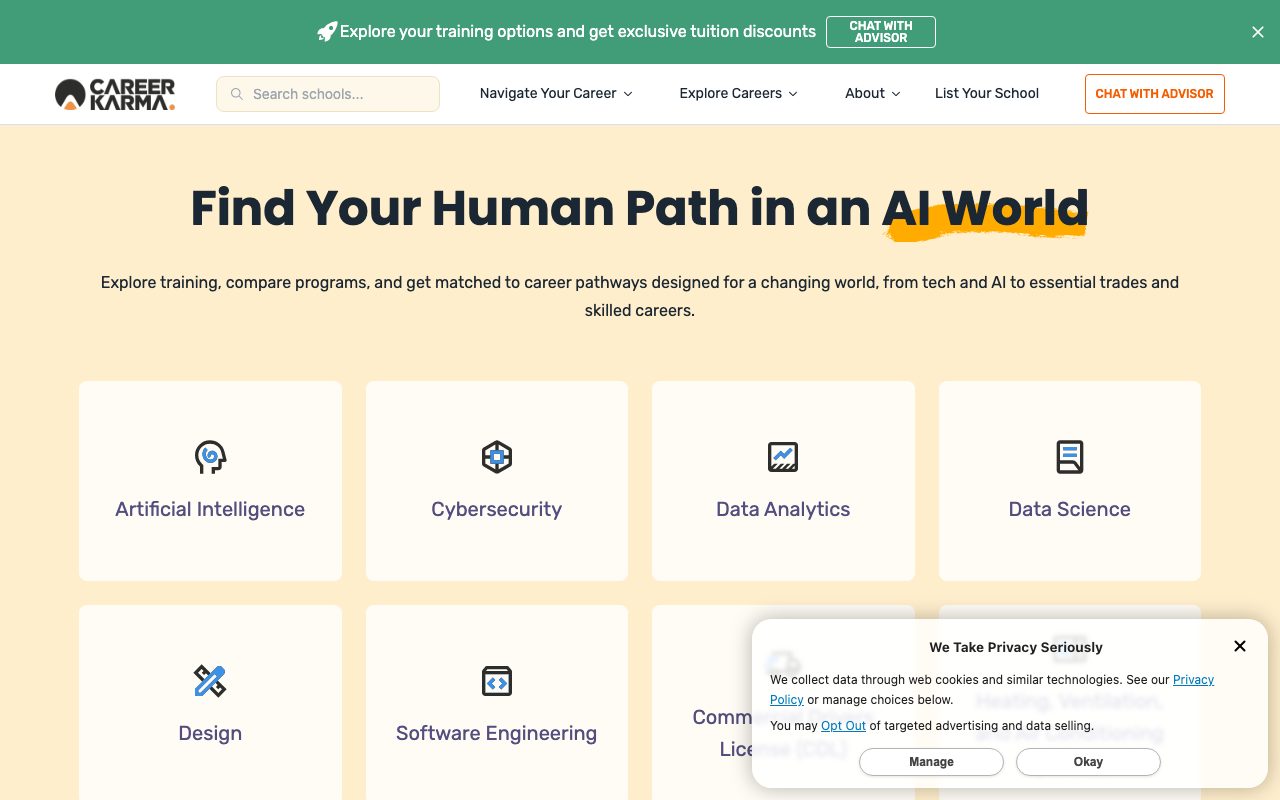Click the magnifier icon in the search box
The image size is (1280, 800).
(x=237, y=94)
